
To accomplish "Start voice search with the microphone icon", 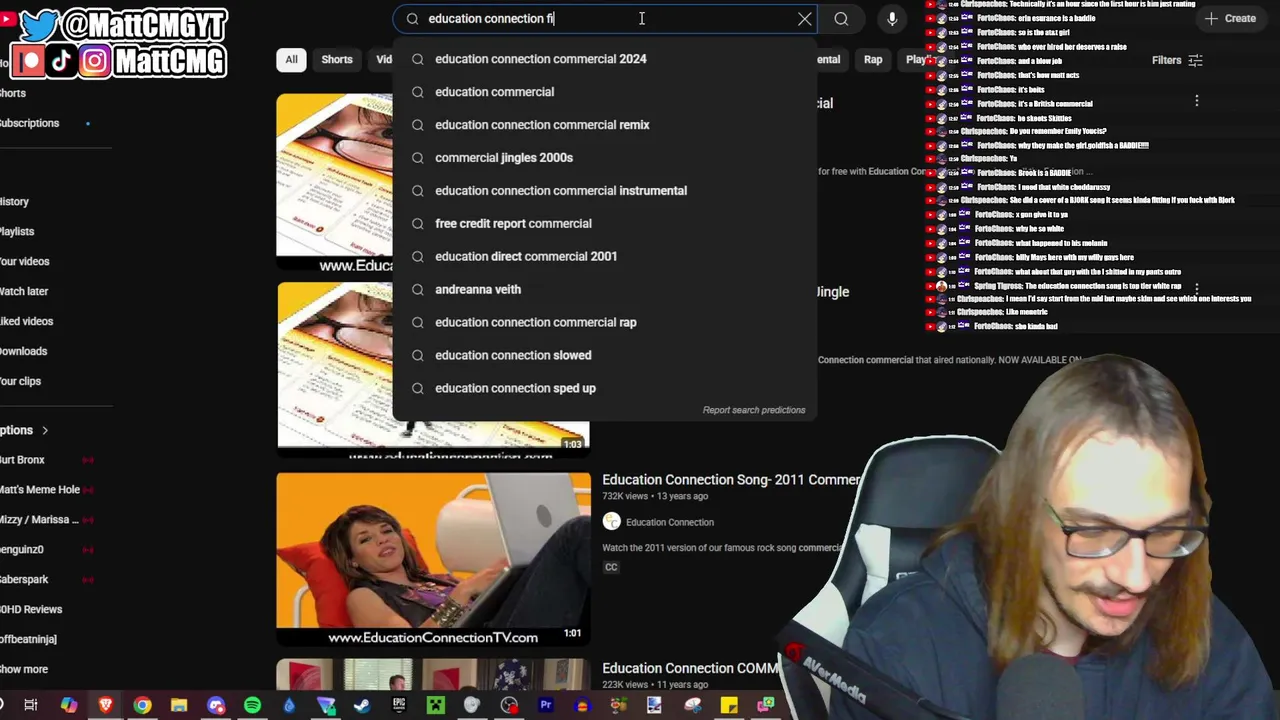I will (x=892, y=18).
